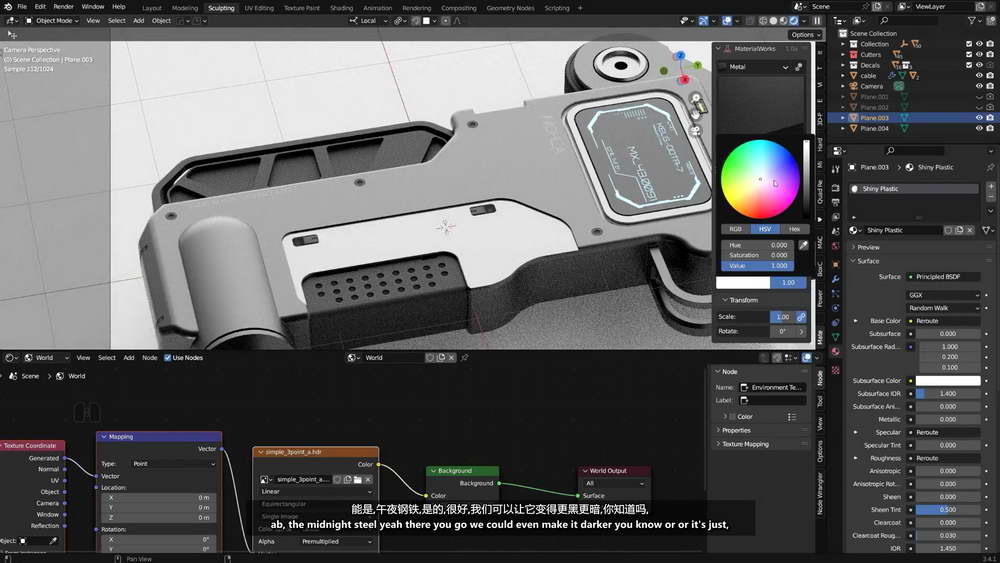The height and width of the screenshot is (563, 1000).
Task: Open the Render properties tab icon
Action: (x=835, y=188)
